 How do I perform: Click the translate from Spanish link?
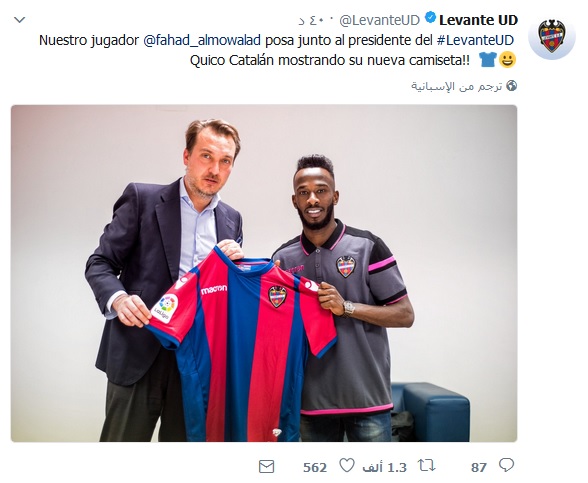tap(457, 86)
